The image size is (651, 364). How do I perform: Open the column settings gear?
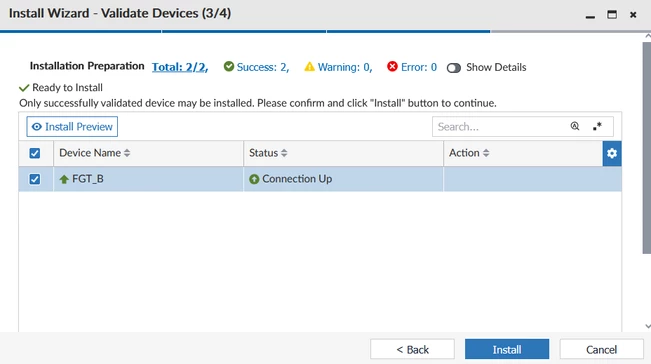click(x=612, y=153)
